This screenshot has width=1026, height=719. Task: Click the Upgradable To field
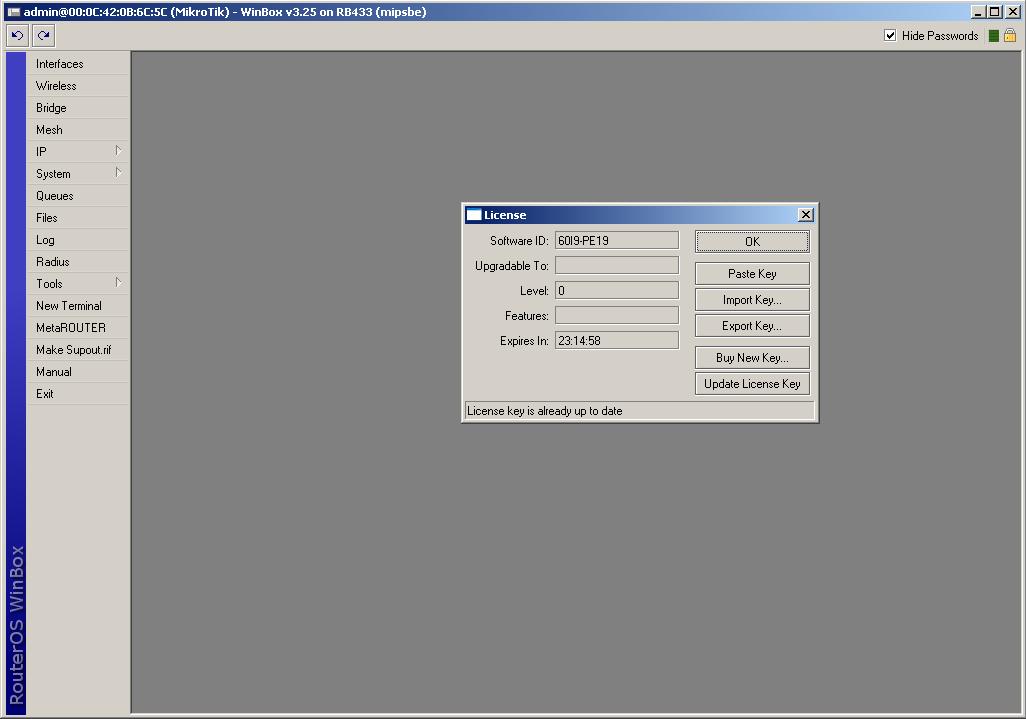(616, 265)
